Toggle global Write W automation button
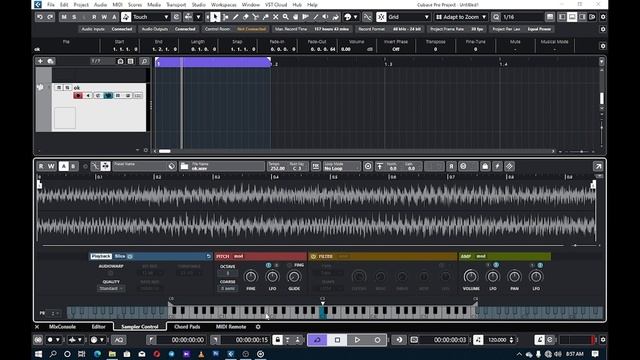640x360 pixels. pyautogui.click(x=104, y=17)
